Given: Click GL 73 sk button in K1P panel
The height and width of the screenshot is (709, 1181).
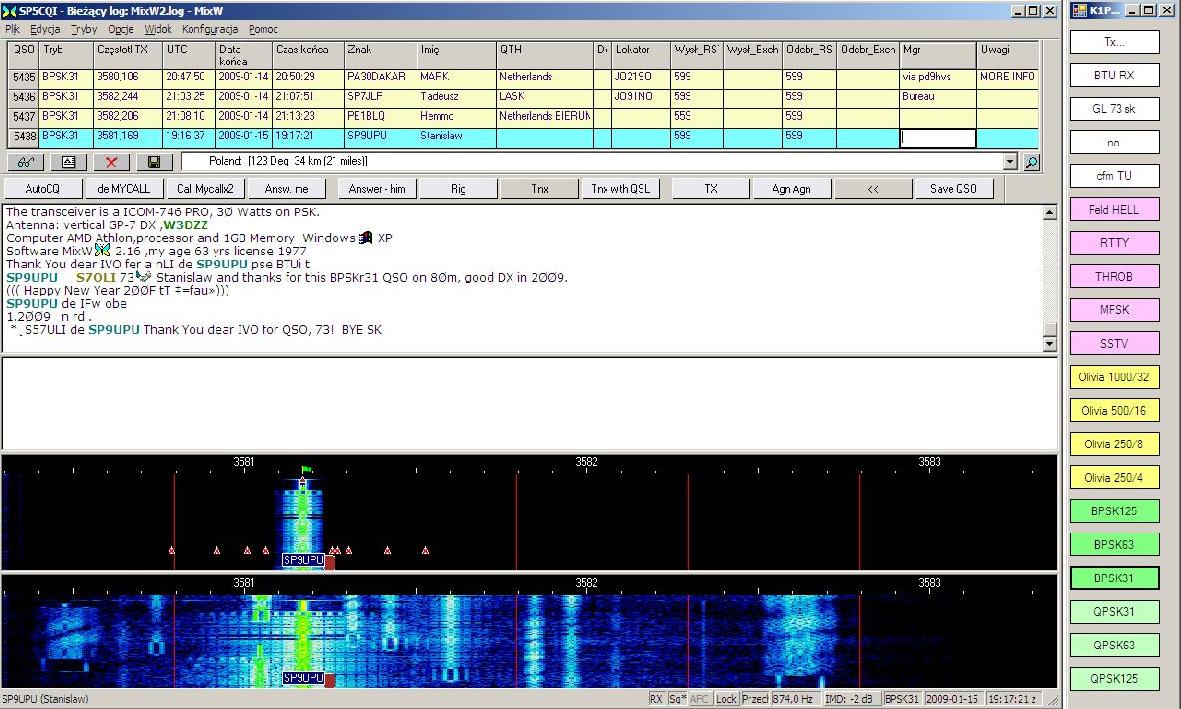Looking at the screenshot, I should click(x=1114, y=108).
